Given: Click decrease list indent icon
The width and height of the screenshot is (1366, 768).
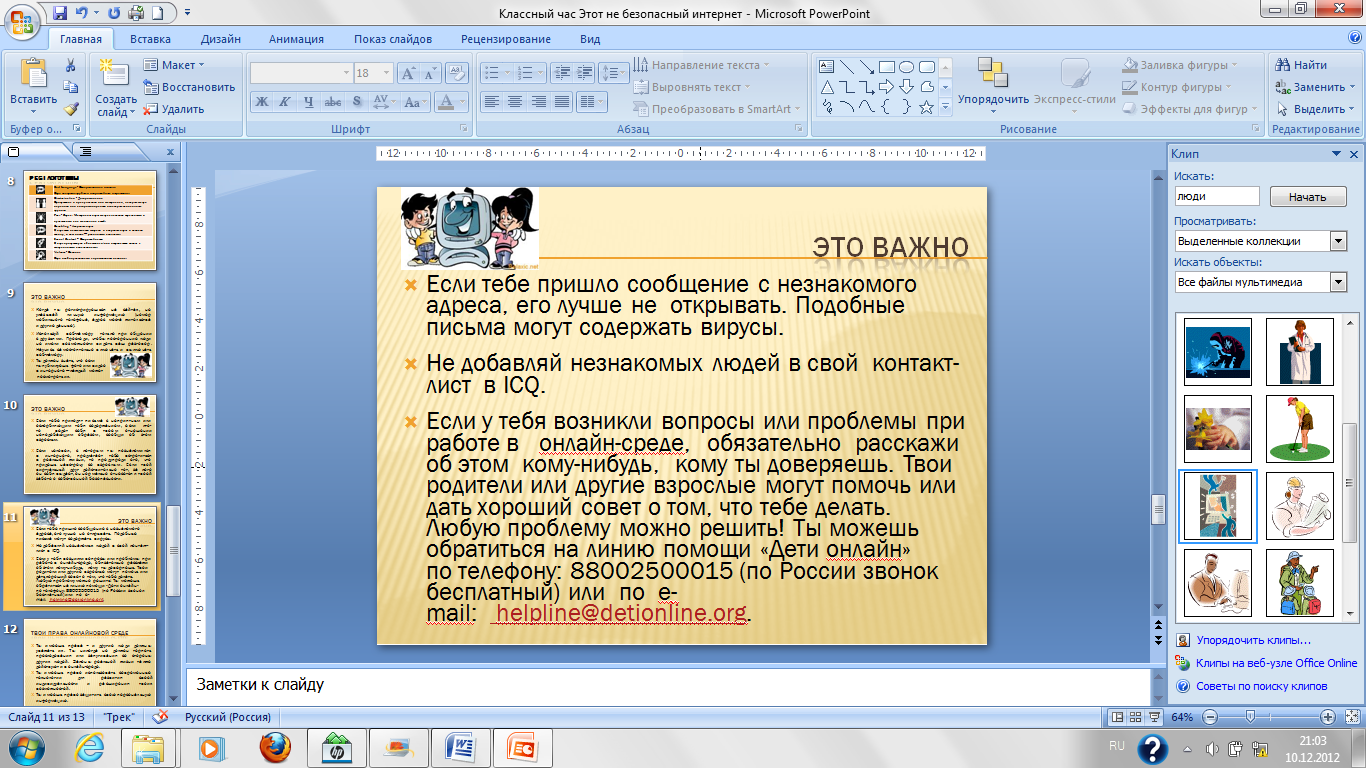Looking at the screenshot, I should 561,73.
